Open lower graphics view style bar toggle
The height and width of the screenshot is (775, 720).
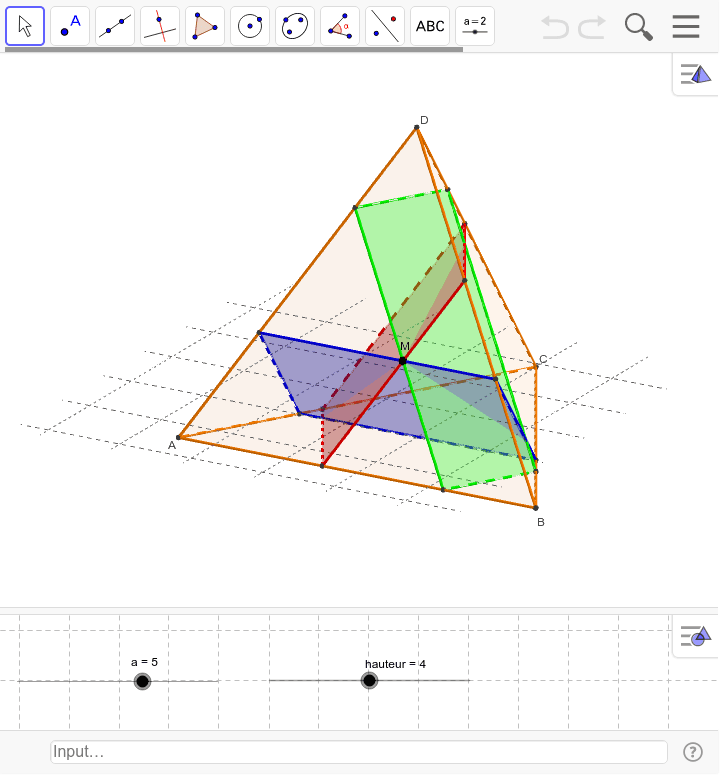coord(695,636)
